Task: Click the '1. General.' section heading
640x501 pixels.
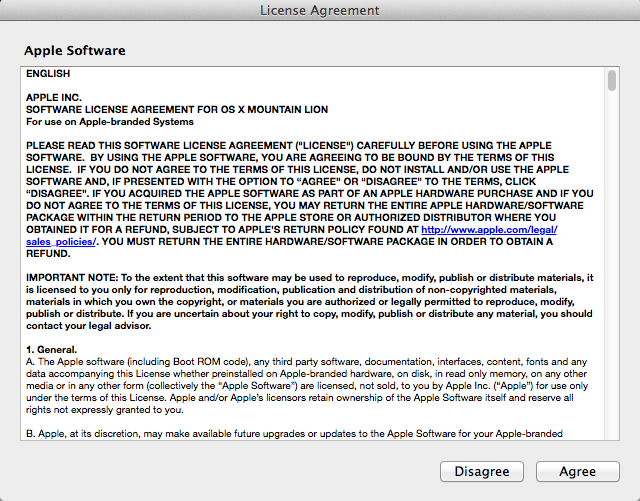Action: coord(51,350)
